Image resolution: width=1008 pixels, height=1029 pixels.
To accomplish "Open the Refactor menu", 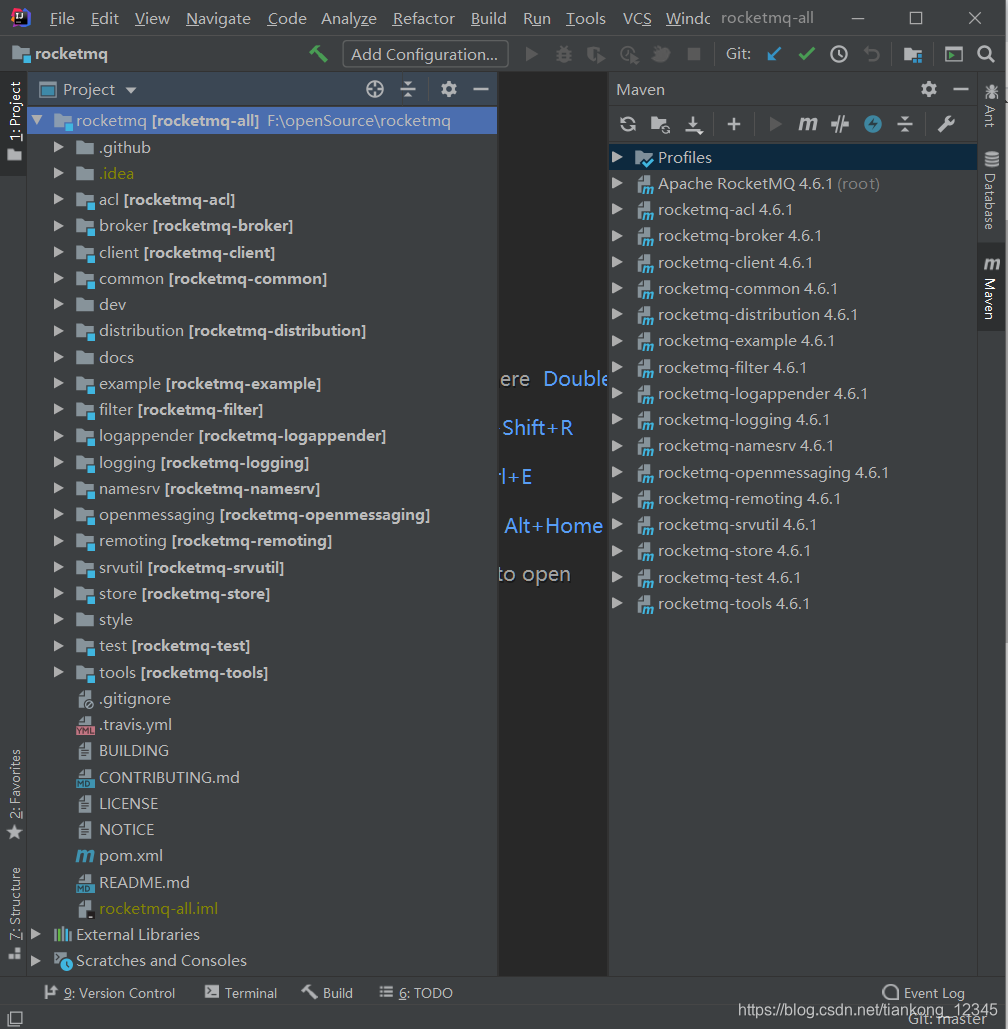I will pyautogui.click(x=423, y=18).
